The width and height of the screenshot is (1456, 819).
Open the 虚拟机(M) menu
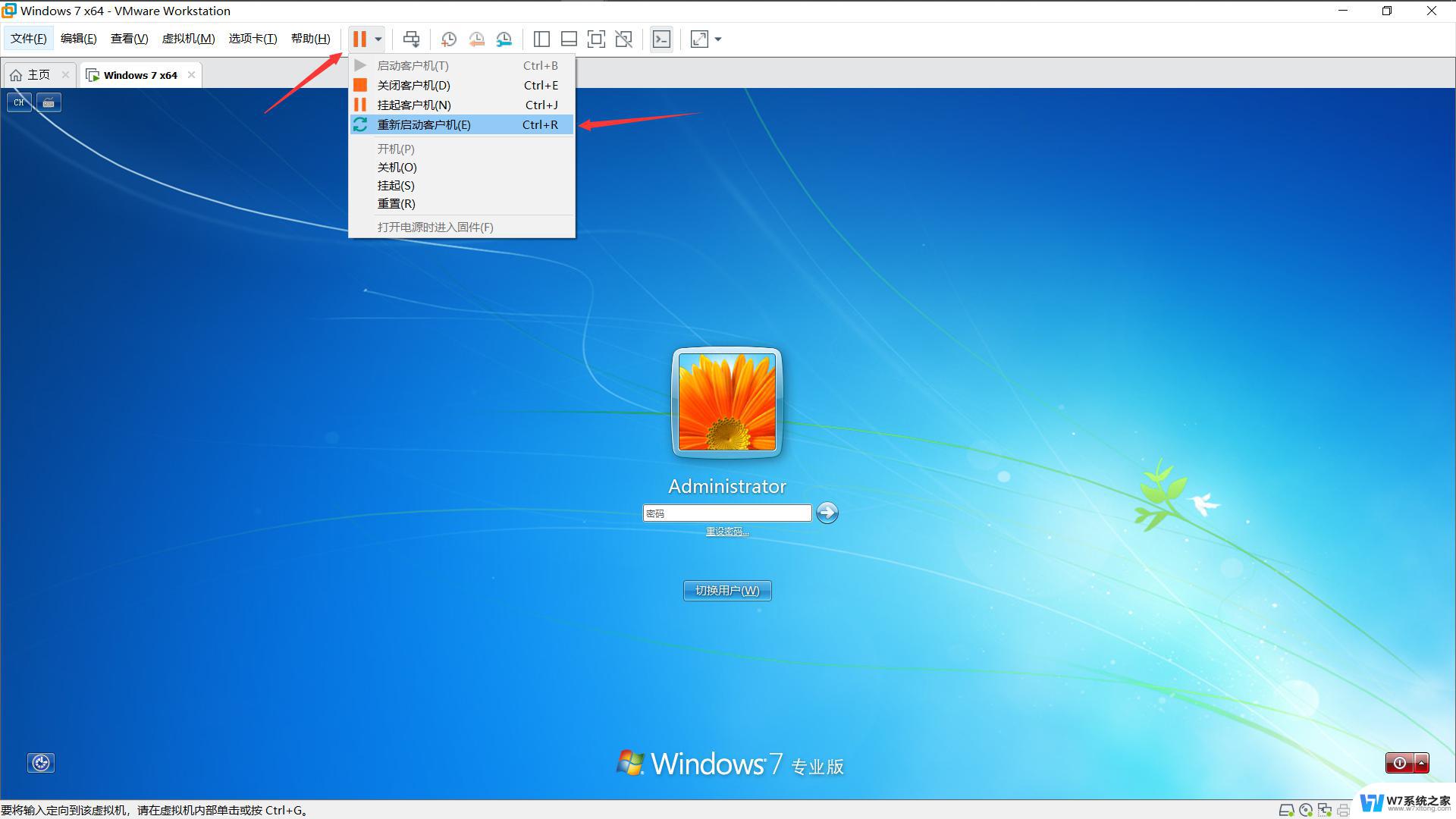coord(188,39)
